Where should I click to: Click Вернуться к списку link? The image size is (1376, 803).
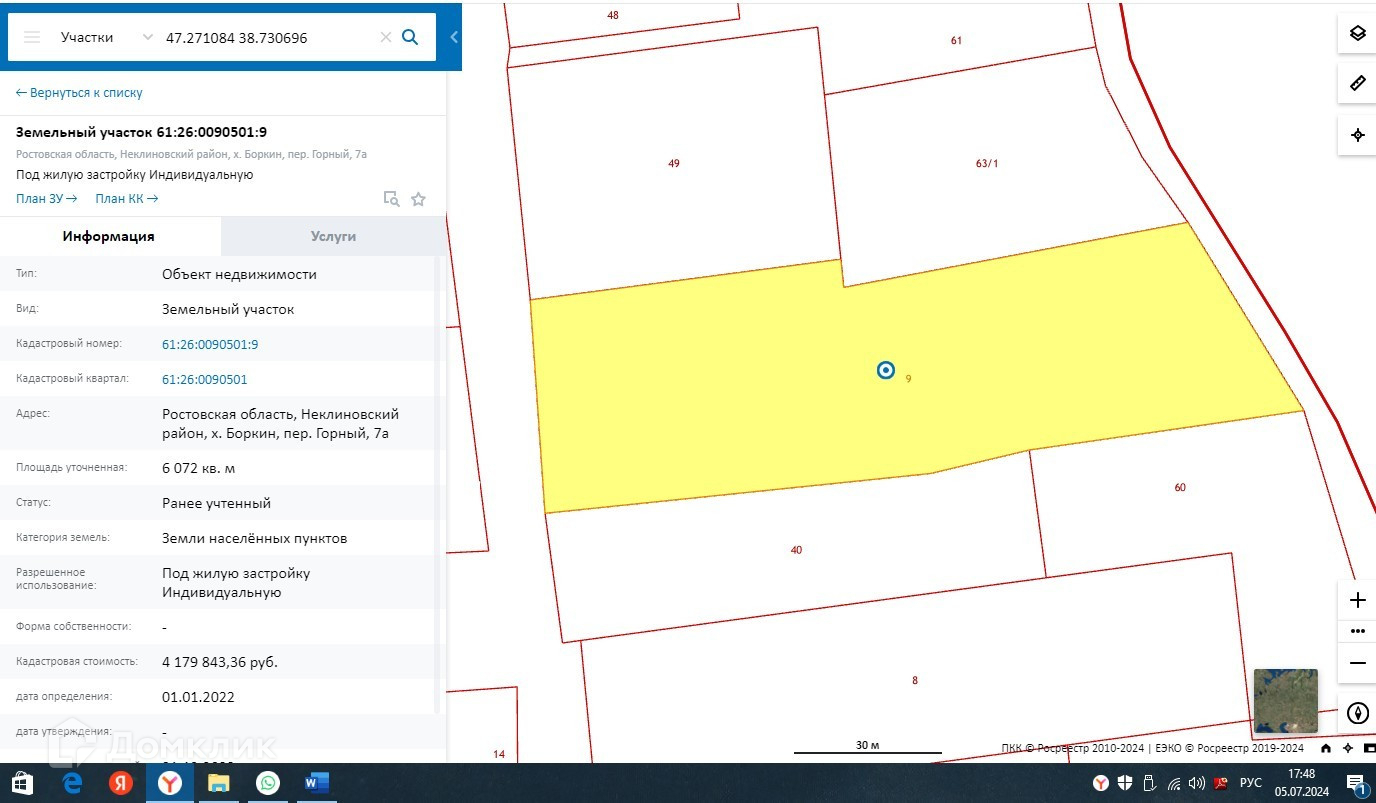79,92
